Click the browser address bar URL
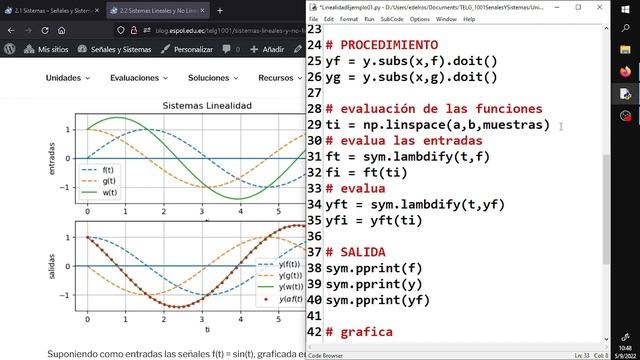 click(229, 31)
